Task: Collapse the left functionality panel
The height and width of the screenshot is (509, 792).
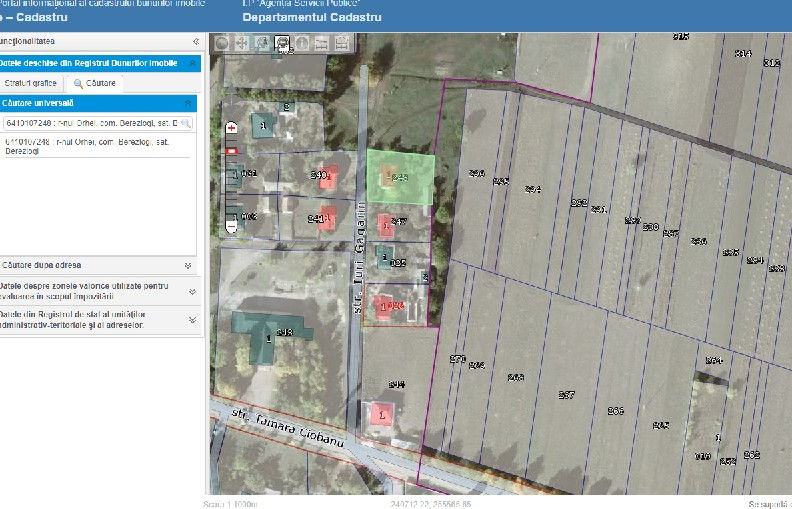Action: coord(196,41)
